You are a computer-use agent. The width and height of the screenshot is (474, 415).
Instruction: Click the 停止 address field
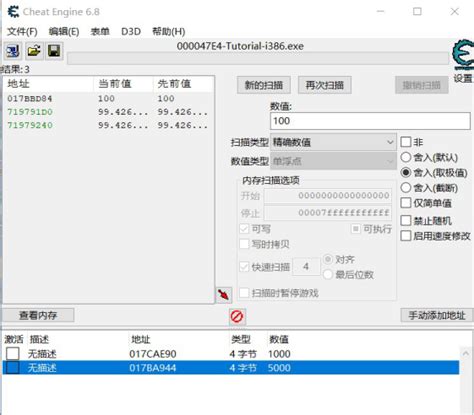pos(328,213)
